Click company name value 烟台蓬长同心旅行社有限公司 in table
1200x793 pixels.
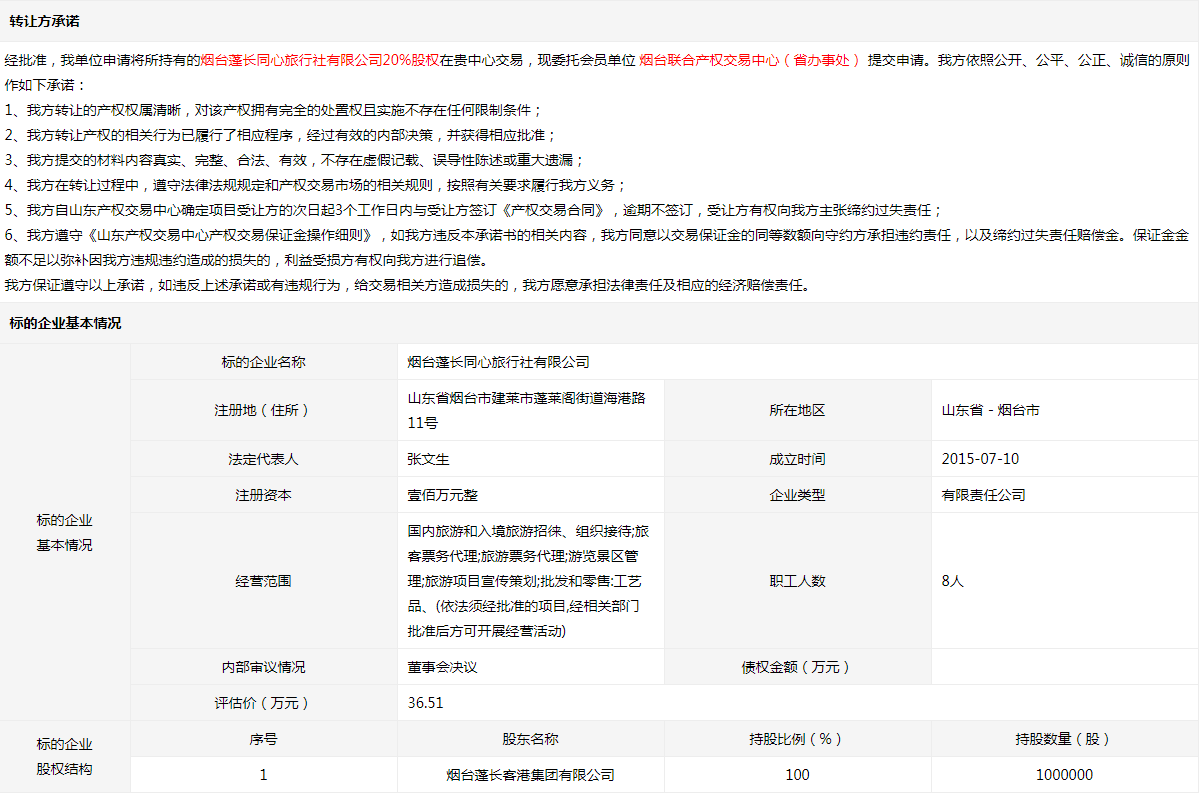pyautogui.click(x=498, y=362)
